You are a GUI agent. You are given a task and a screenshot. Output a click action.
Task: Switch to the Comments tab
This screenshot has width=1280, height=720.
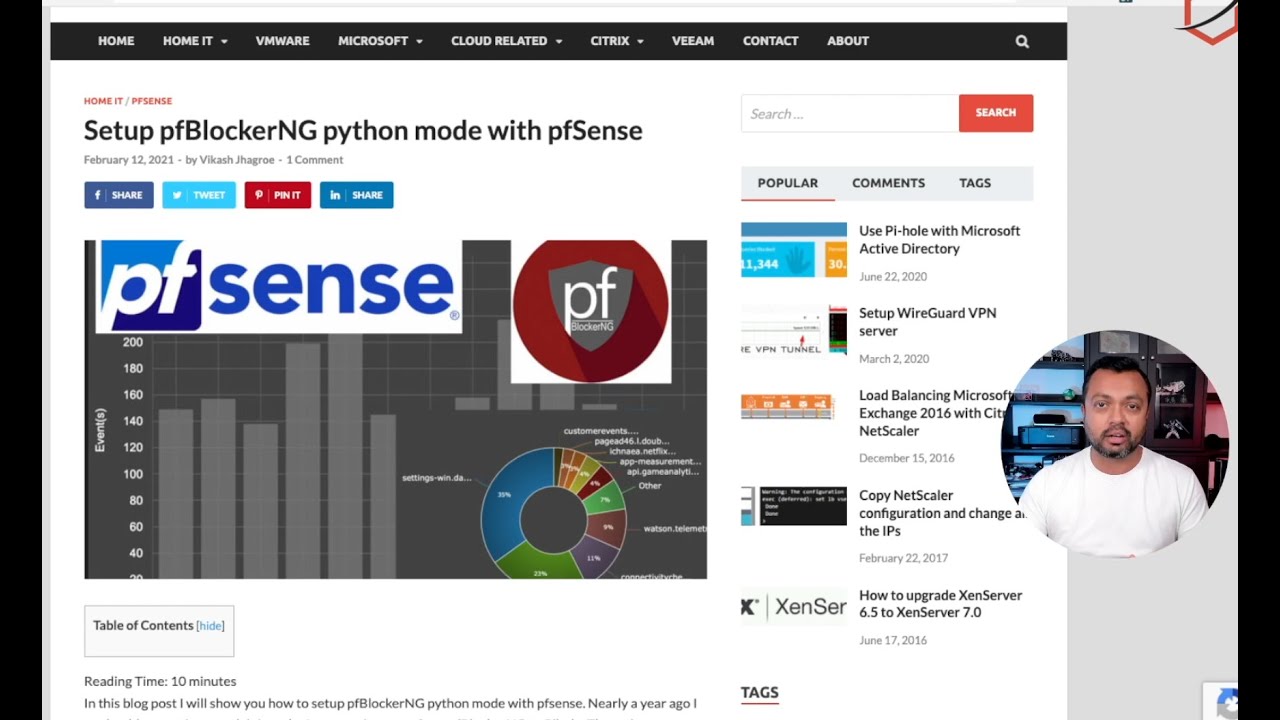point(888,183)
